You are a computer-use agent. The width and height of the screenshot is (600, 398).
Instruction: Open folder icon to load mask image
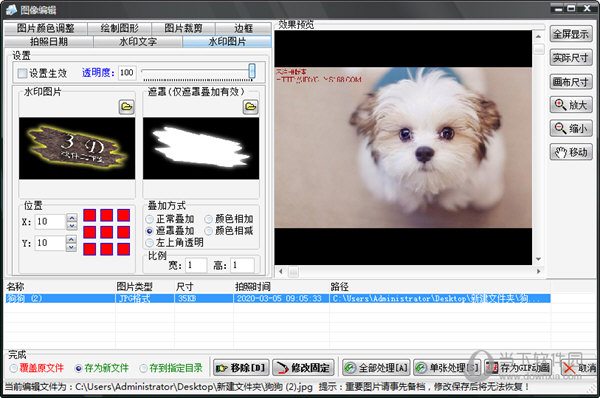(251, 107)
